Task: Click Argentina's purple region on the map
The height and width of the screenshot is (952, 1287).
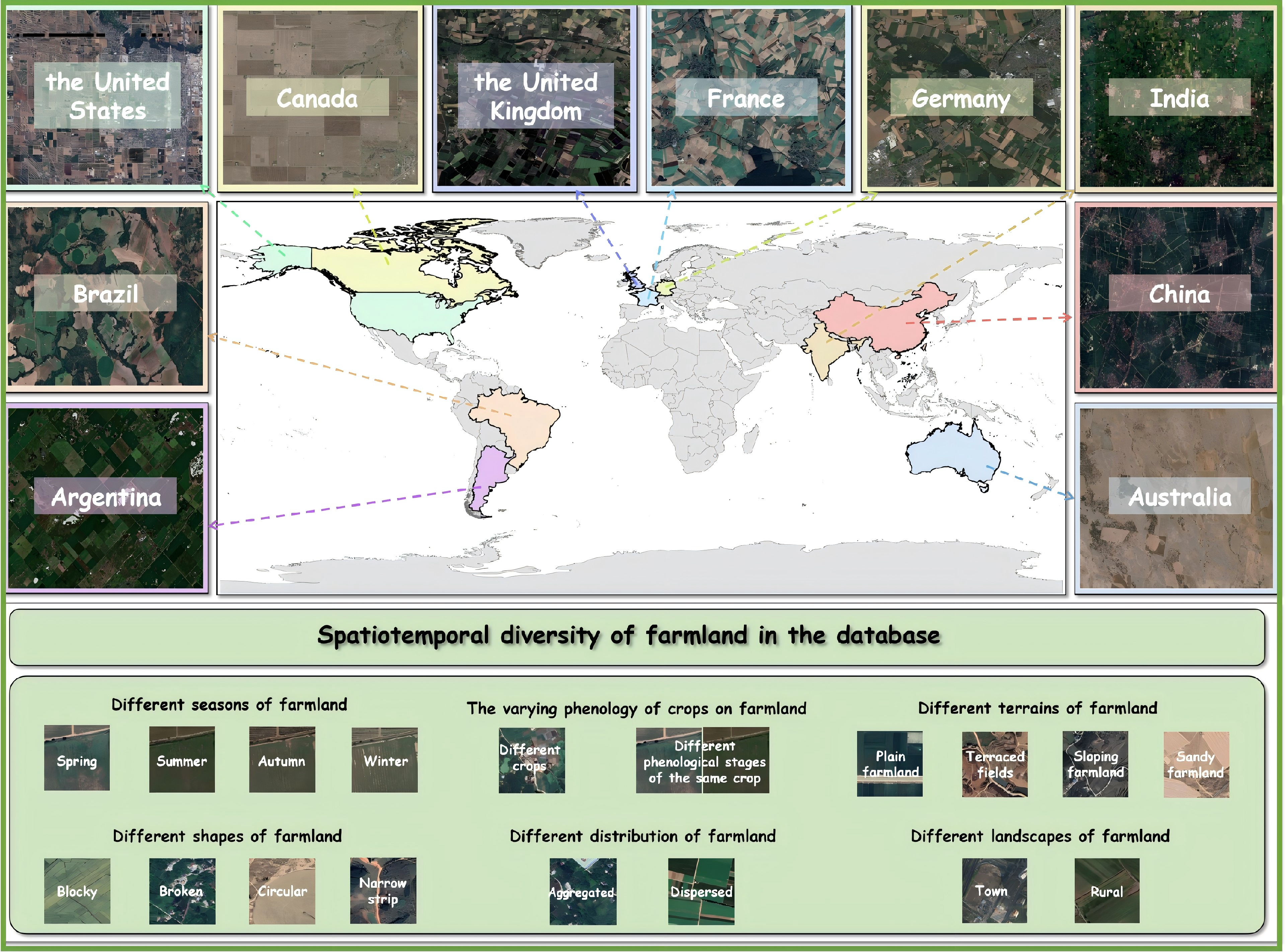Action: pos(490,475)
